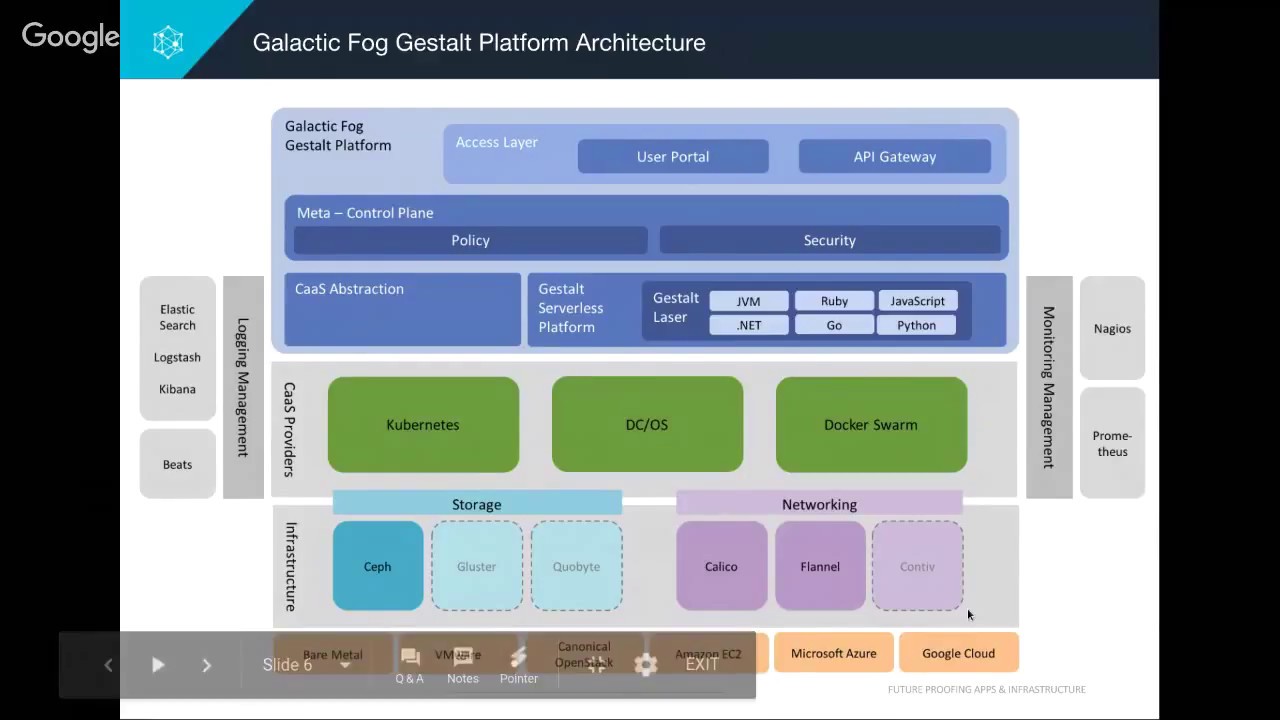Click the Beats logging box
This screenshot has width=1280, height=720.
[177, 464]
